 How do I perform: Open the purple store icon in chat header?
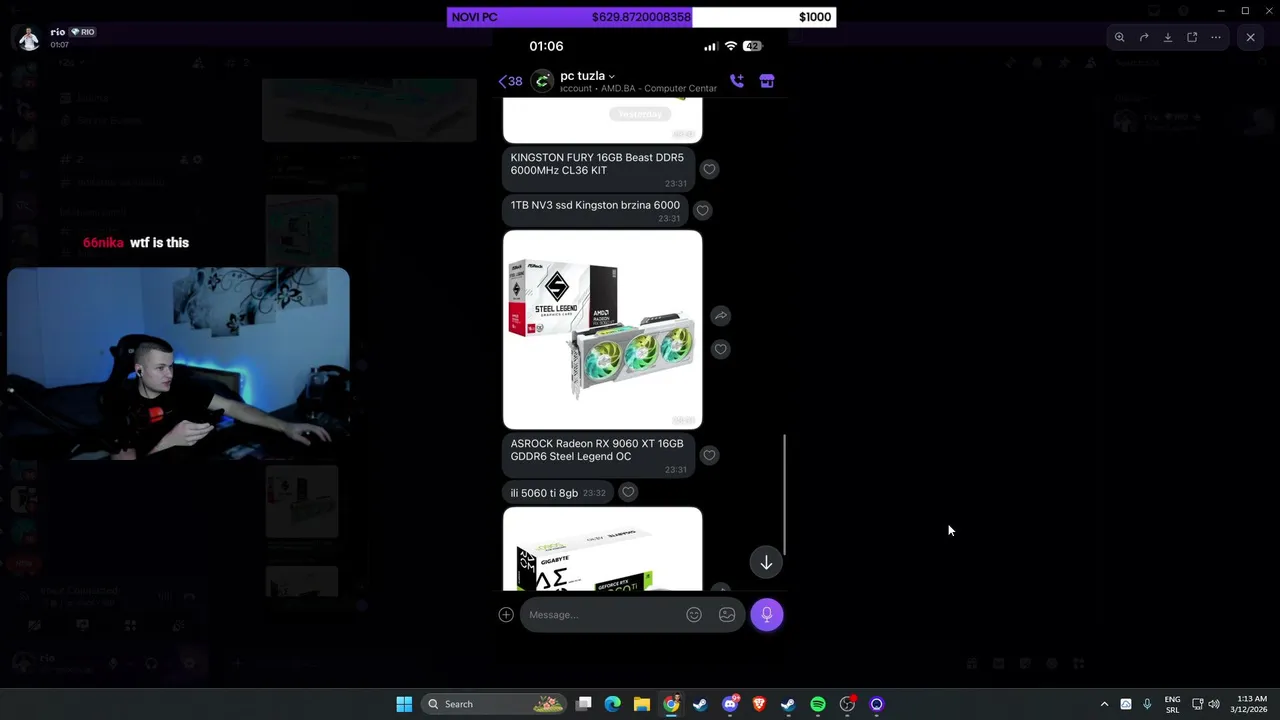pyautogui.click(x=767, y=81)
